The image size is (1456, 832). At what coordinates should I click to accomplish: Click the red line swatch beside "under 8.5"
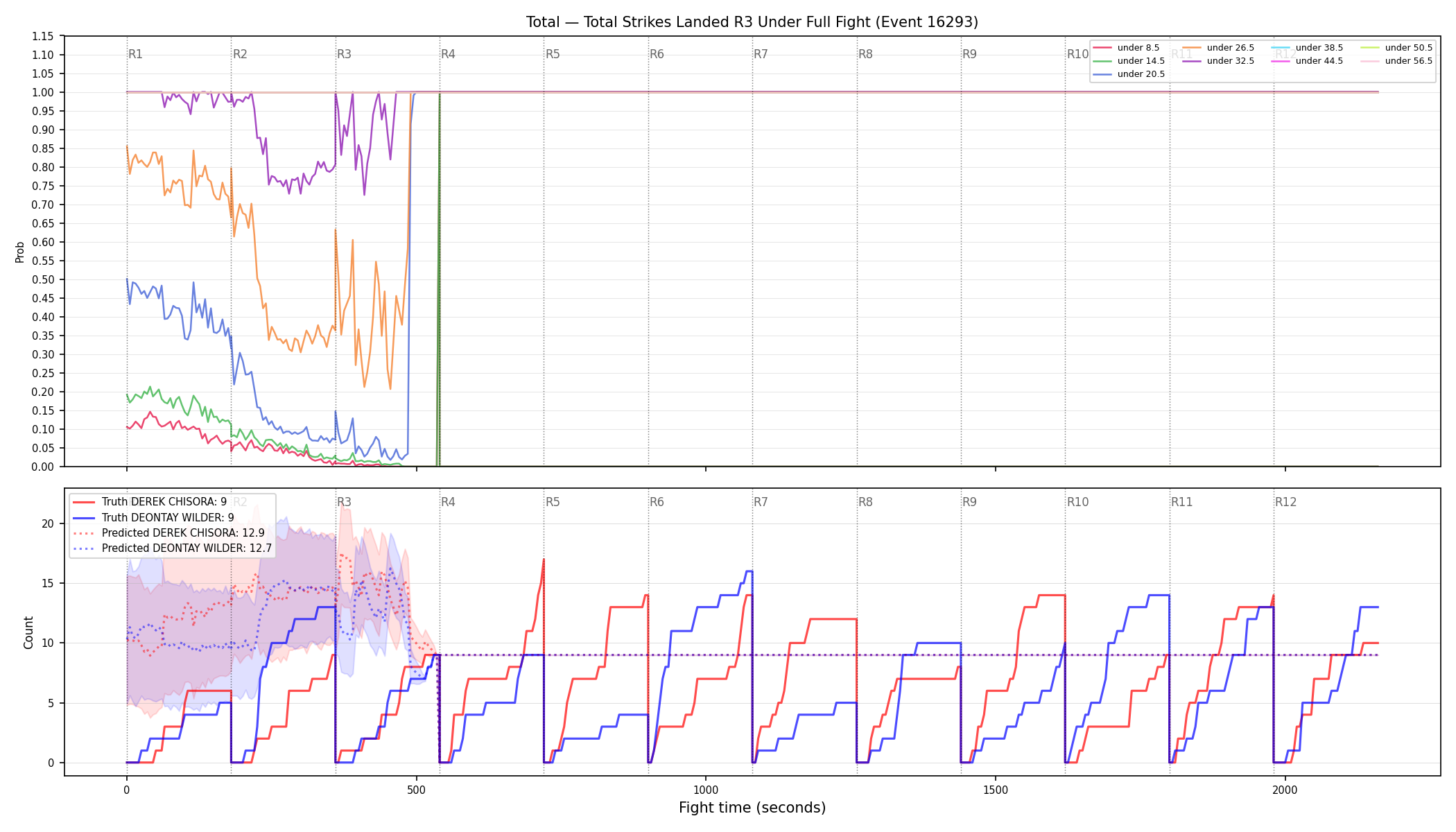coord(1102,48)
